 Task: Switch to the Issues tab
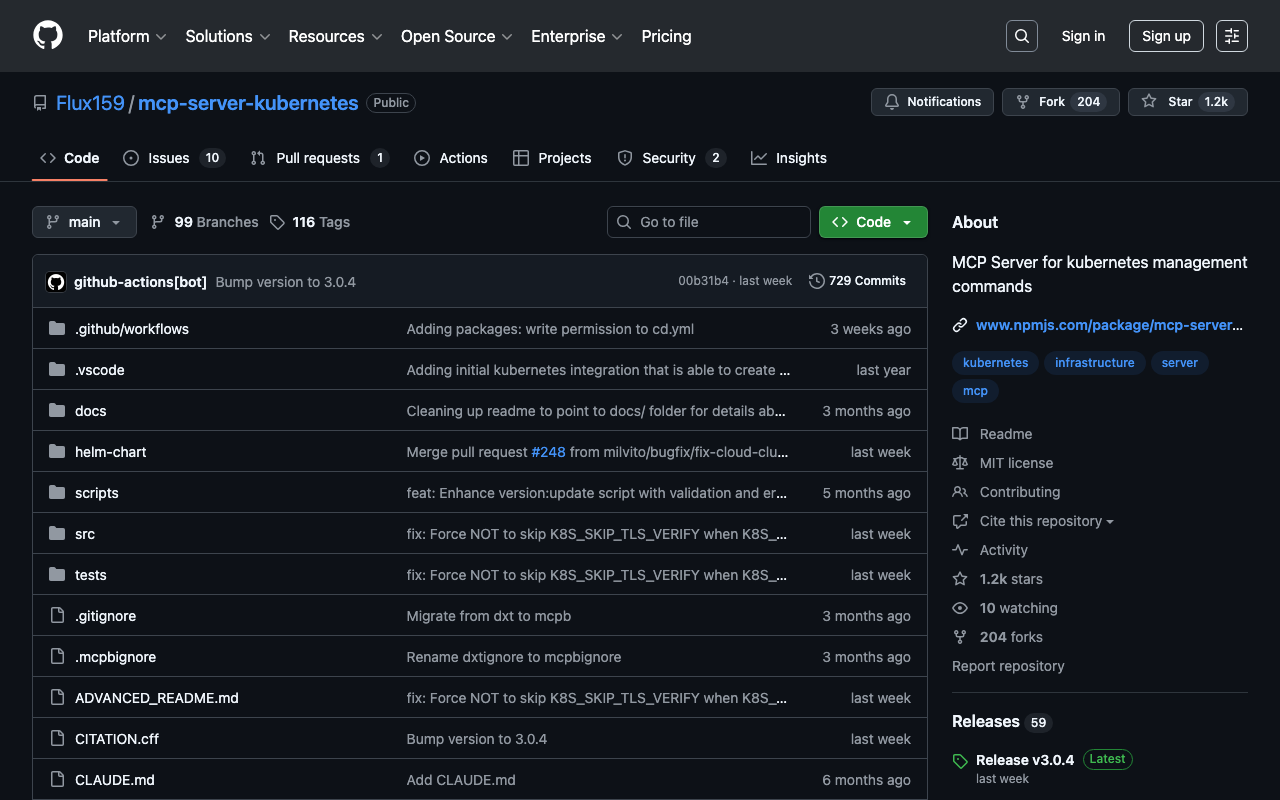coord(169,158)
